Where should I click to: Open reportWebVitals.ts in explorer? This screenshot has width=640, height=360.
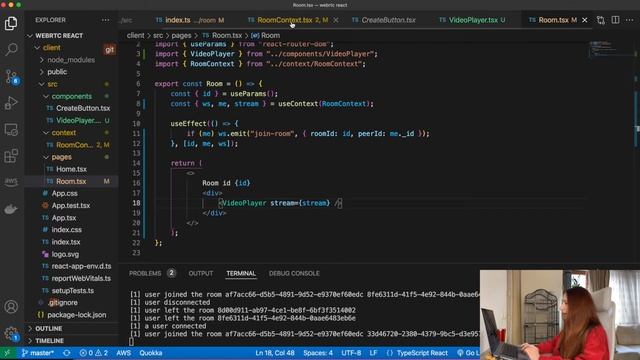click(81, 278)
